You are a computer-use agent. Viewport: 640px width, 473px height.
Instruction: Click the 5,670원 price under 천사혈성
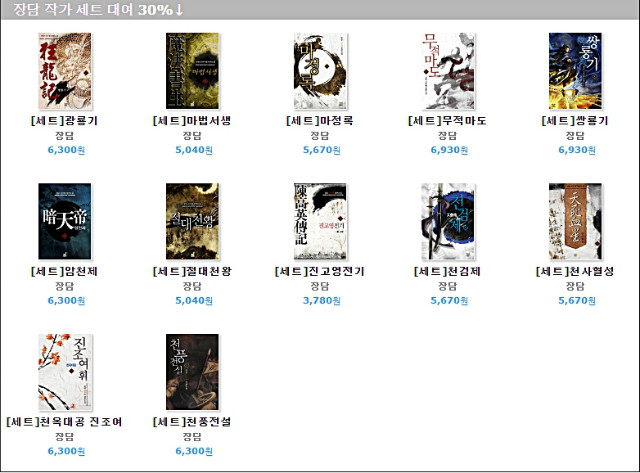coord(577,300)
